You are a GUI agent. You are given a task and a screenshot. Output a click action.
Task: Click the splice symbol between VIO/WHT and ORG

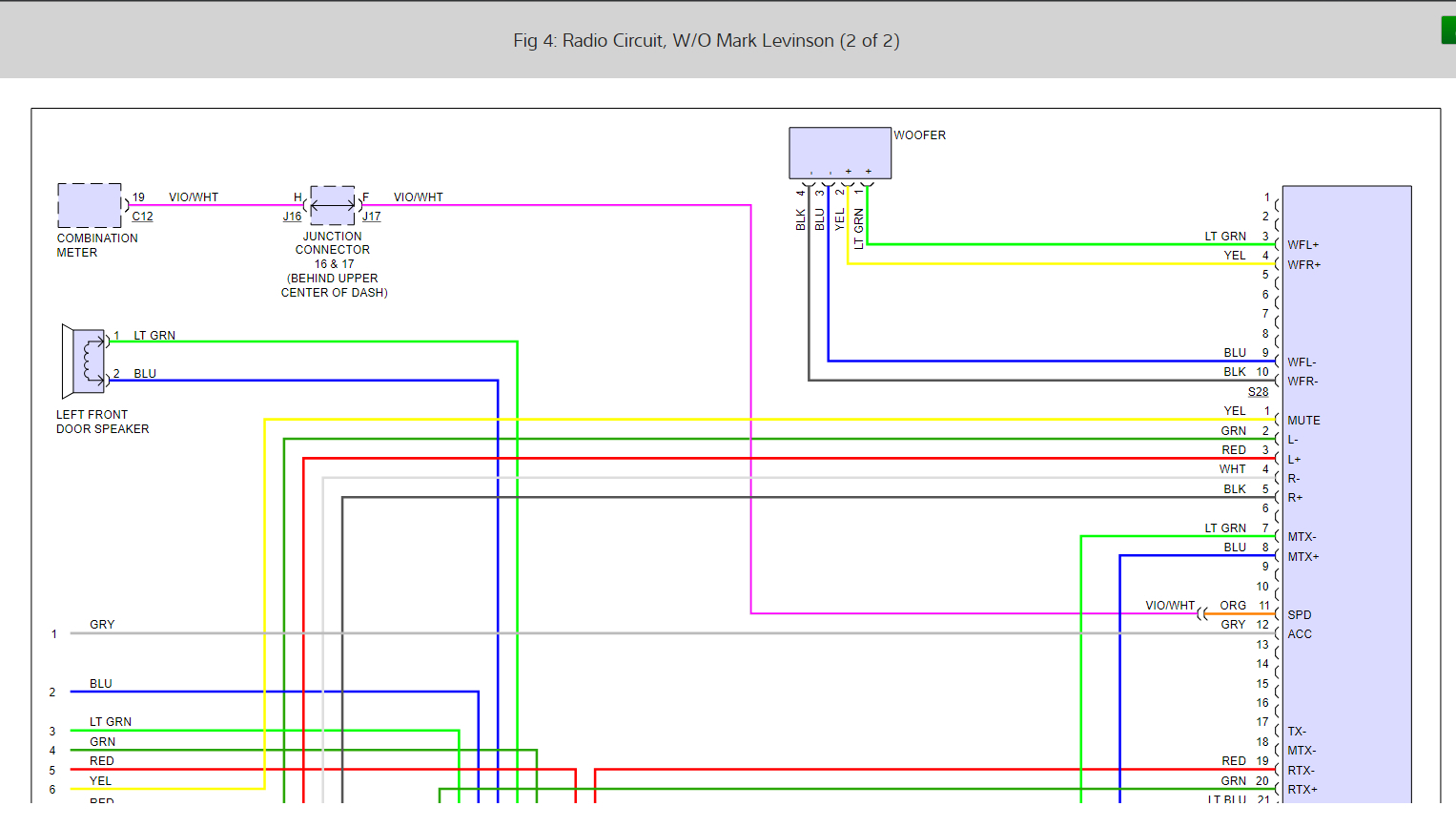click(1202, 613)
